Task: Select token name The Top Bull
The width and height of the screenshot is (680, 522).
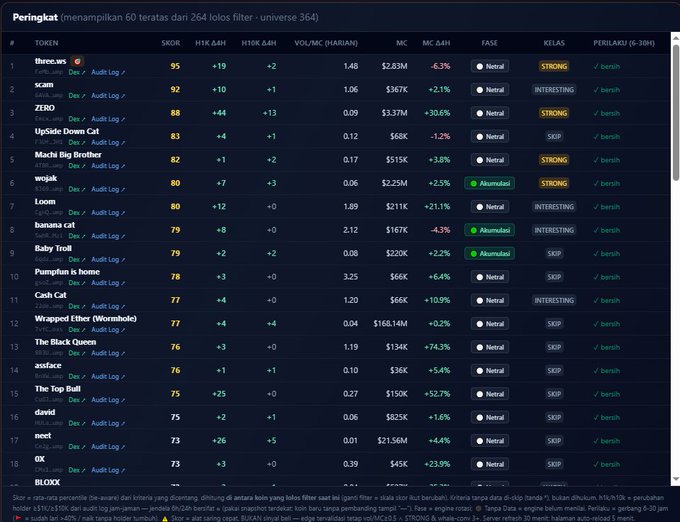Action: pyautogui.click(x=58, y=389)
